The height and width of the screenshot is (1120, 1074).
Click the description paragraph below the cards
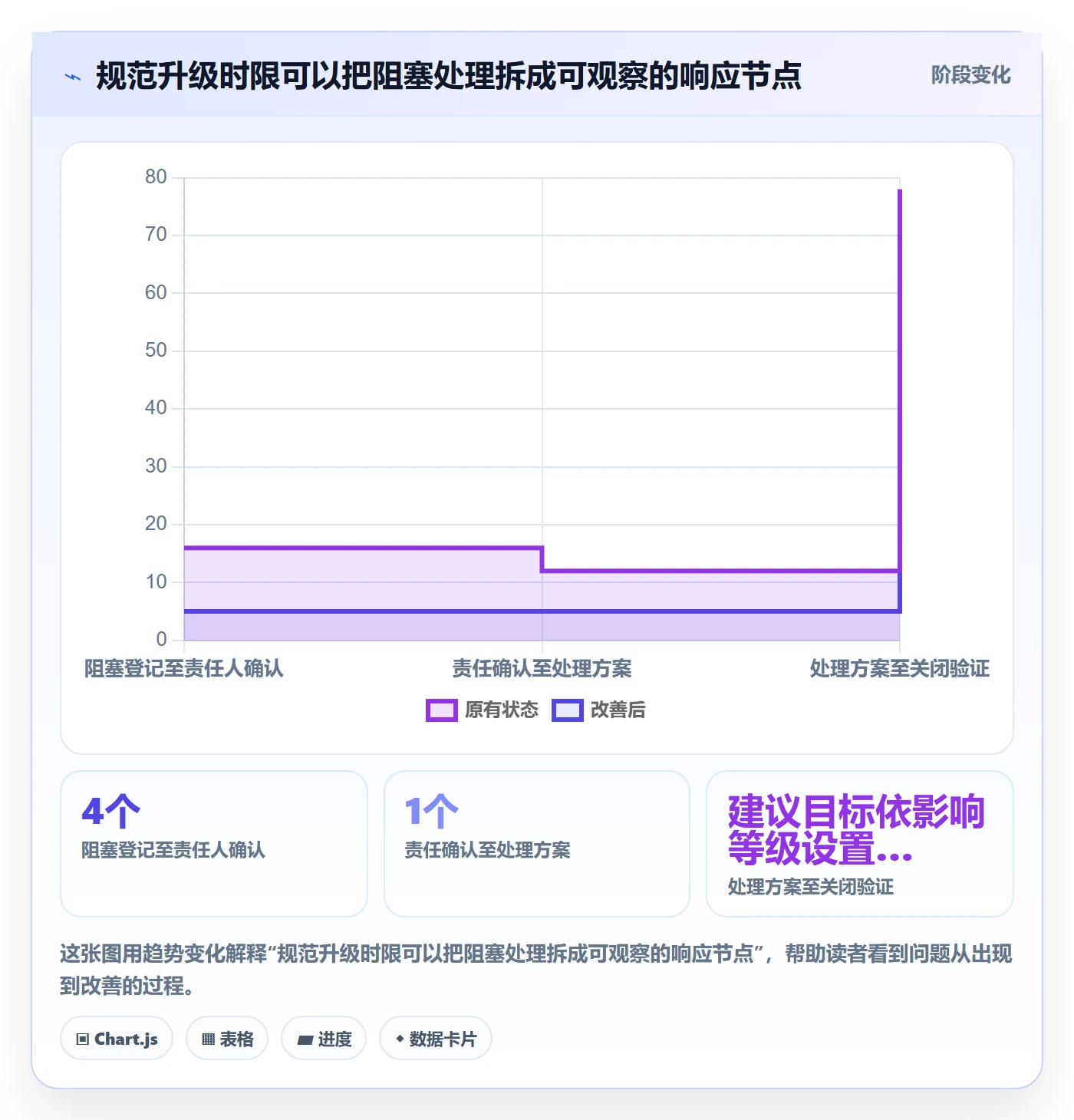(536, 970)
